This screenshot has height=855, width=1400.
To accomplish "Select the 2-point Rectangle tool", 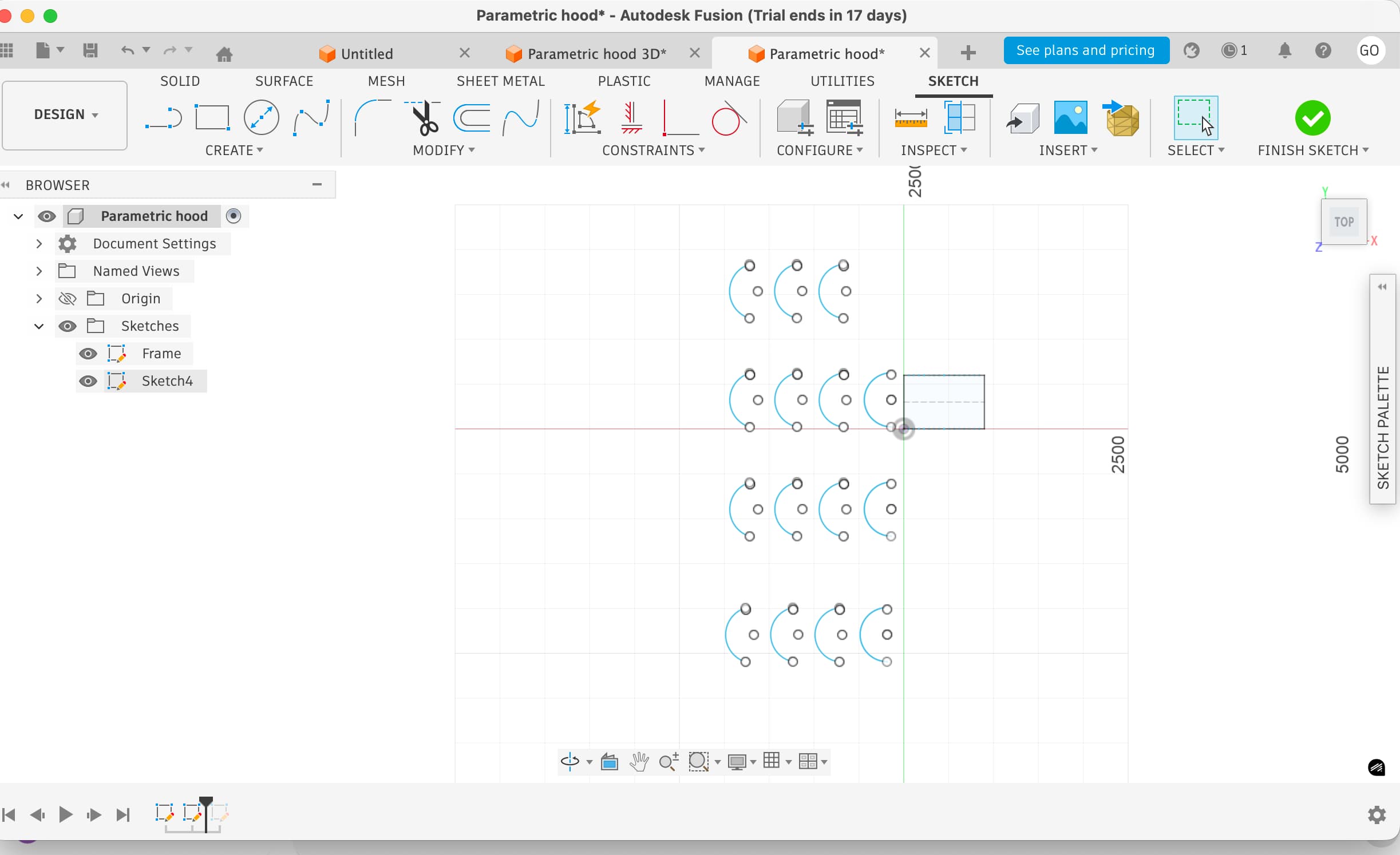I will (x=212, y=118).
